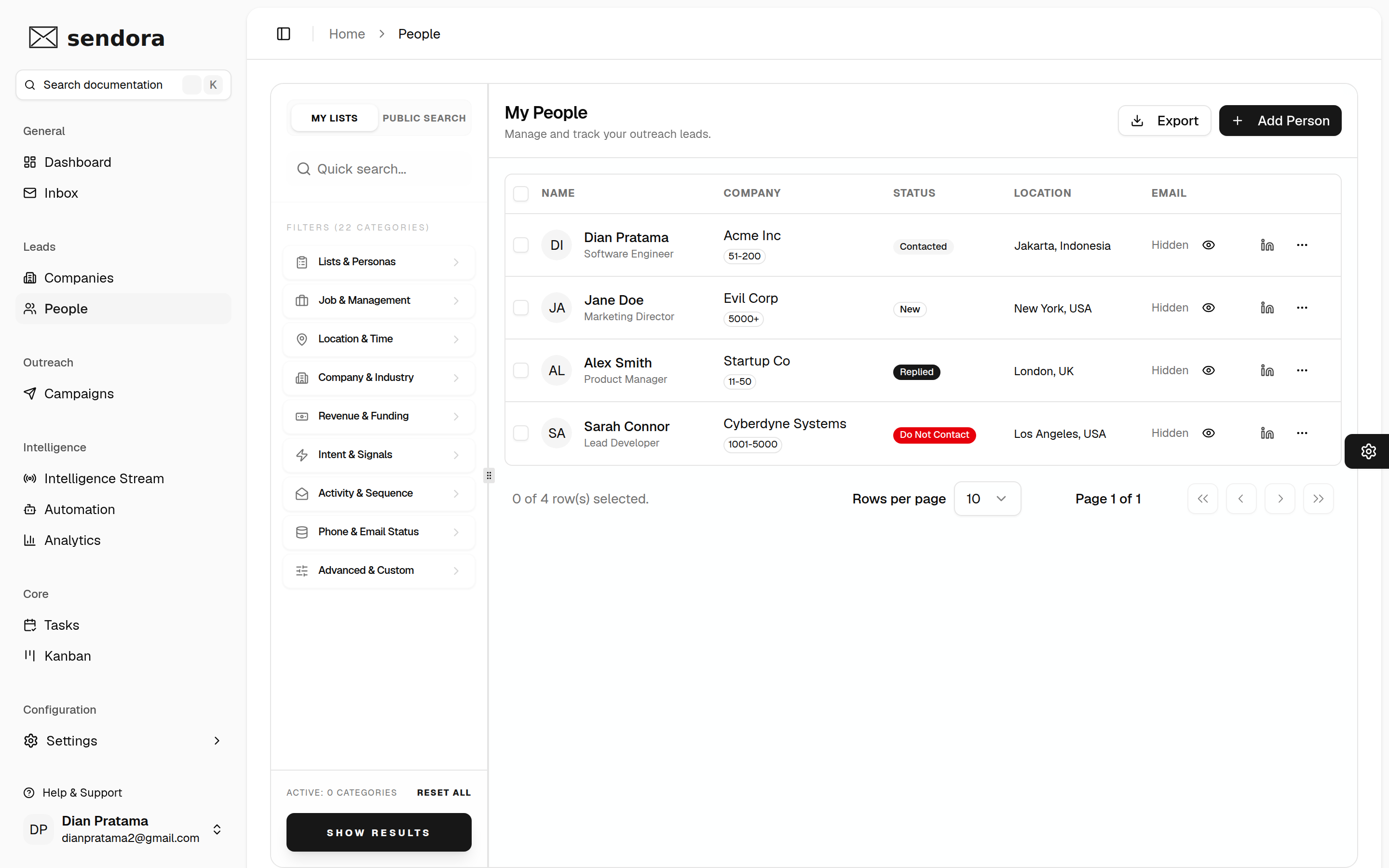Expand Settings submenu chevron
Image resolution: width=1389 pixels, height=868 pixels.
point(217,741)
